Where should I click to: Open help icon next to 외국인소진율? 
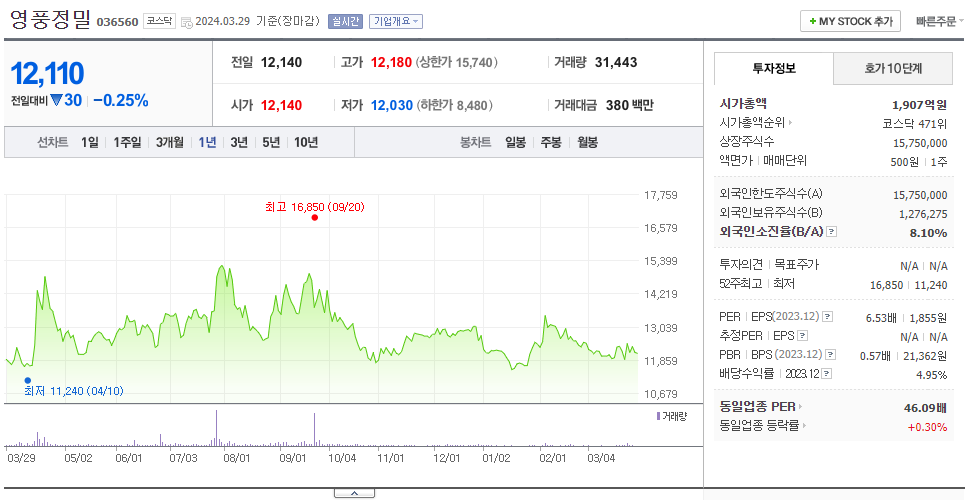click(832, 232)
